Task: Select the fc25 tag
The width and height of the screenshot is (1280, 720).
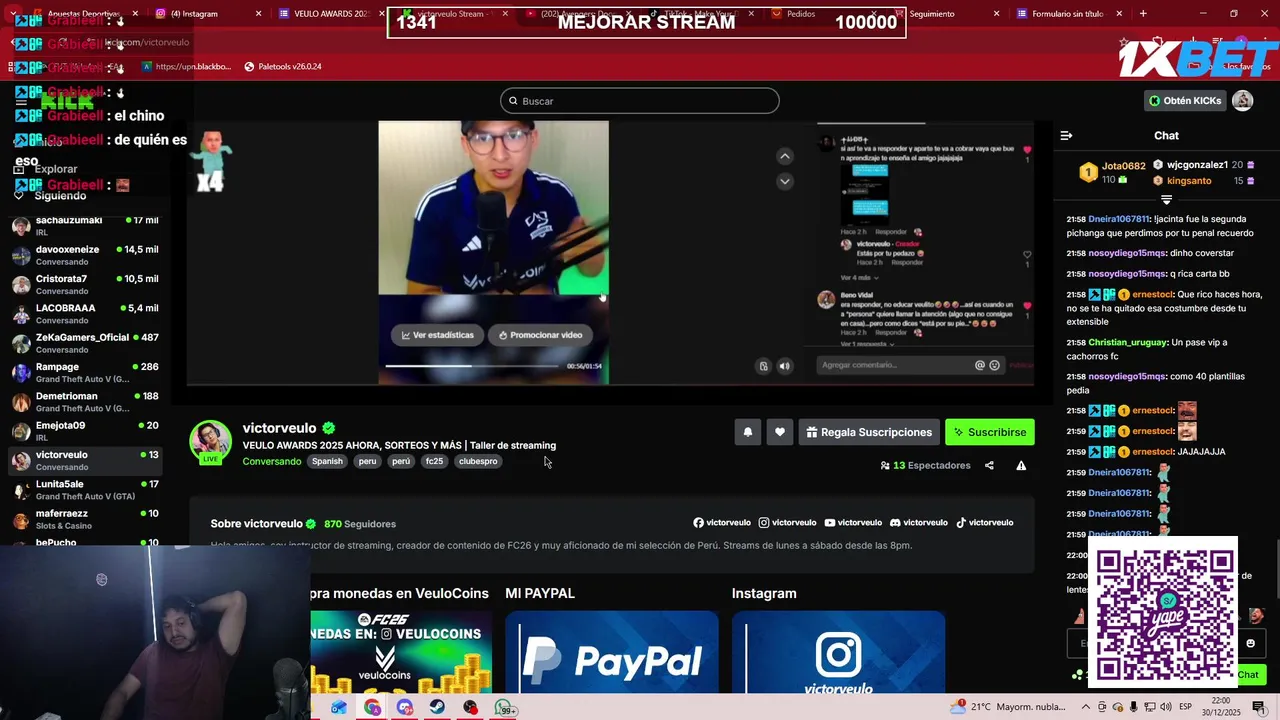Action: (x=434, y=461)
